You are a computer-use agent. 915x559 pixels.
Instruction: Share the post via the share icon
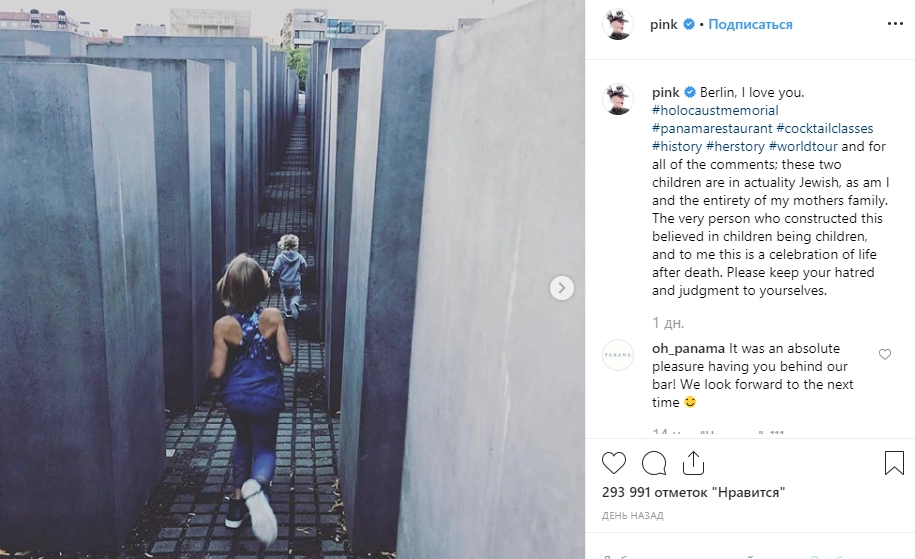click(693, 463)
